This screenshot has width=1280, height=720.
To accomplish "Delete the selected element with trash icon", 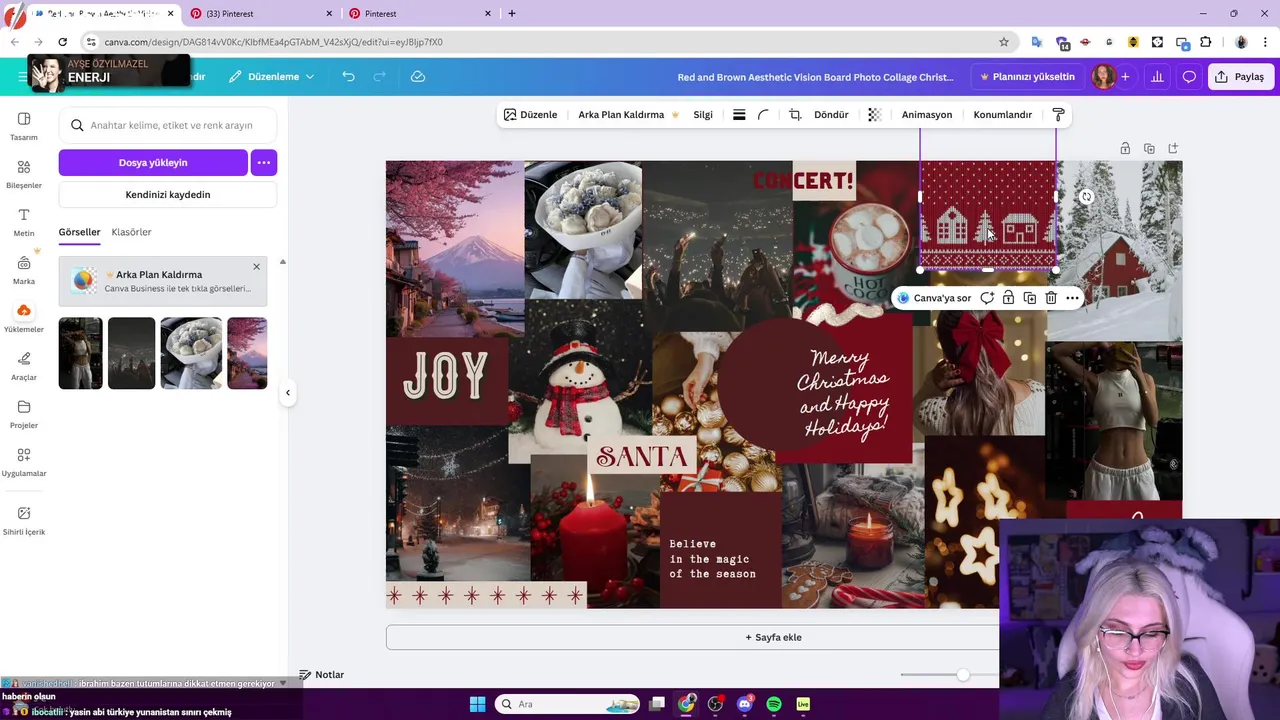I will tap(1051, 298).
